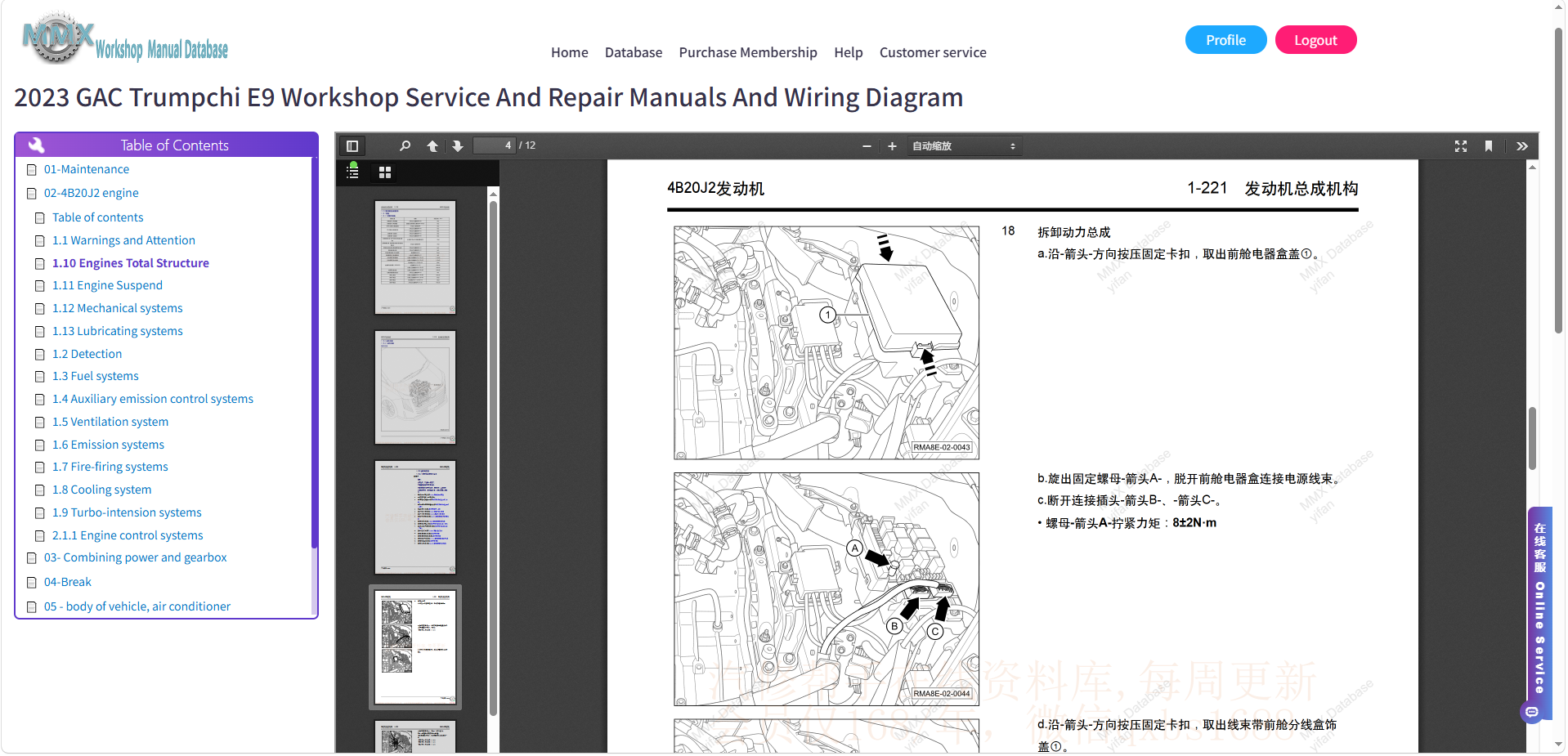Open the engine Table of contents entry
The width and height of the screenshot is (1568, 756).
98,217
